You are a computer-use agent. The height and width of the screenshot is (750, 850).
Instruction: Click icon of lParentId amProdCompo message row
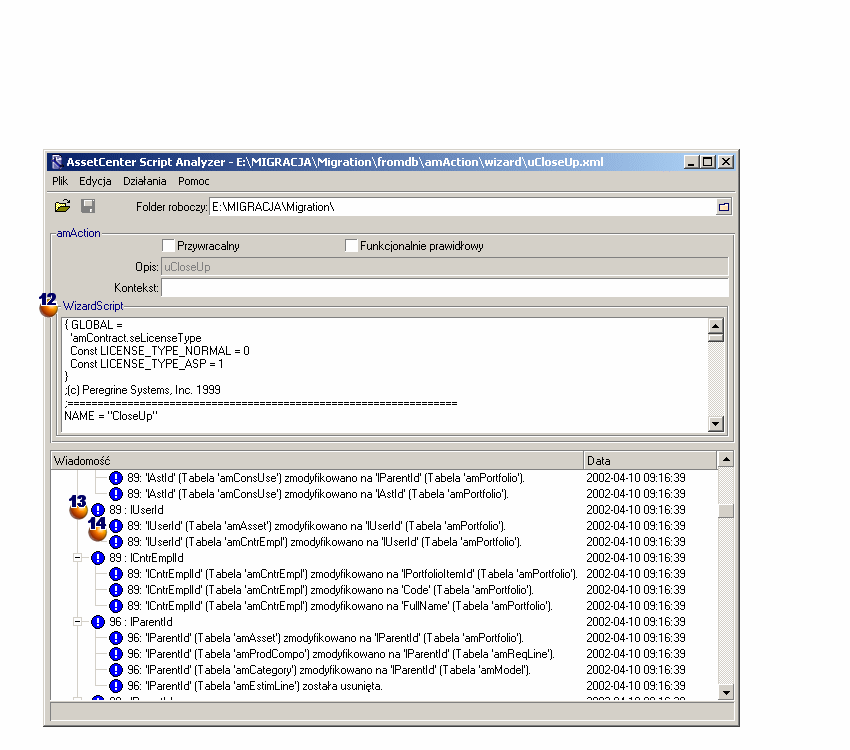pos(116,654)
